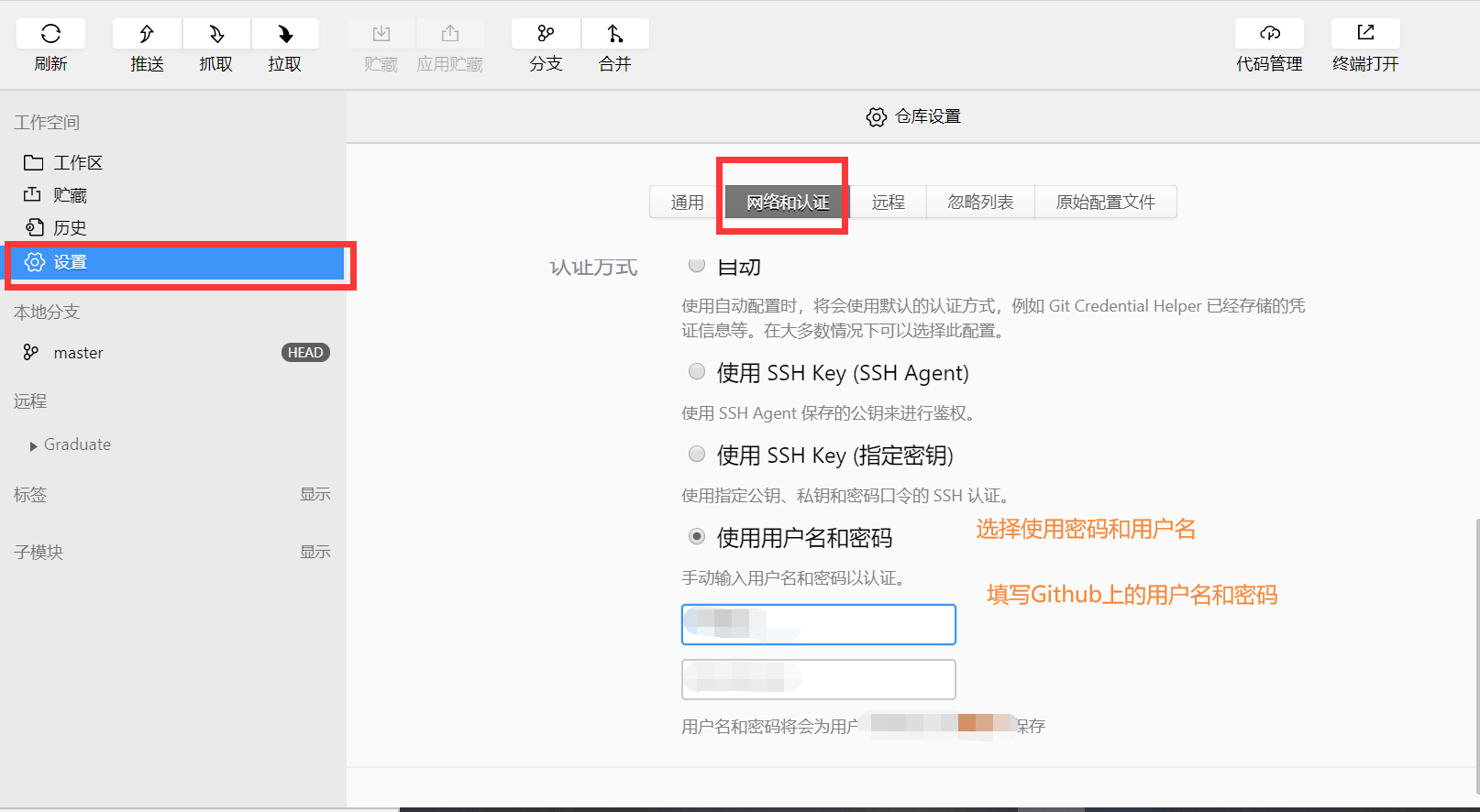Click the 远程 sidebar section header
Screen dimensions: 1480x812
pos(30,401)
